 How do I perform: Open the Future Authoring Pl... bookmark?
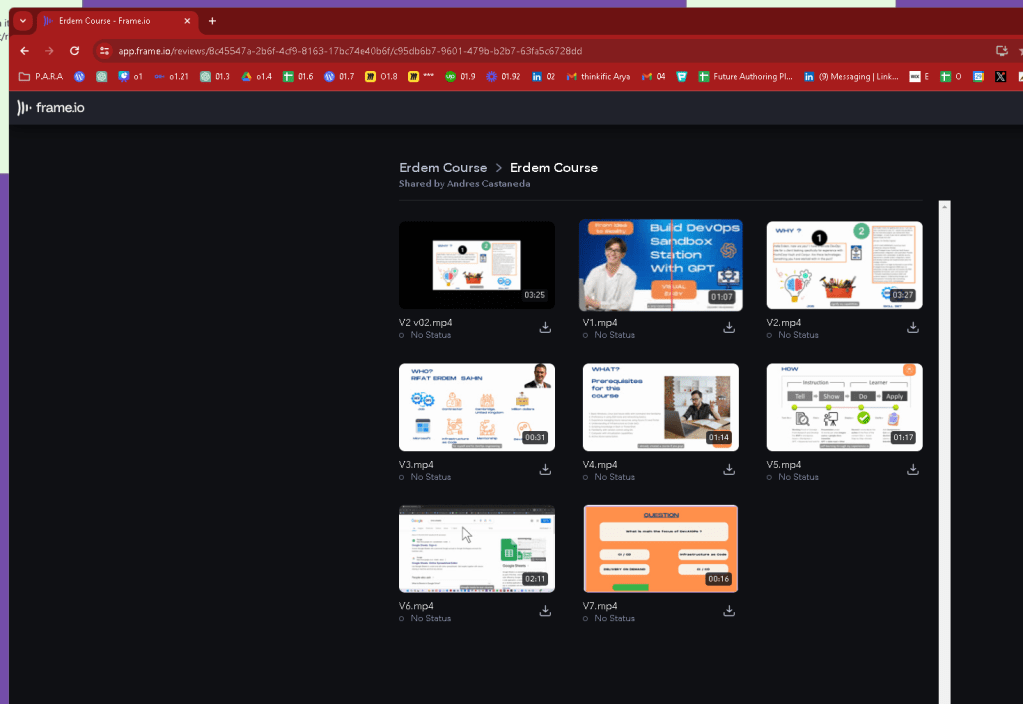[x=746, y=76]
